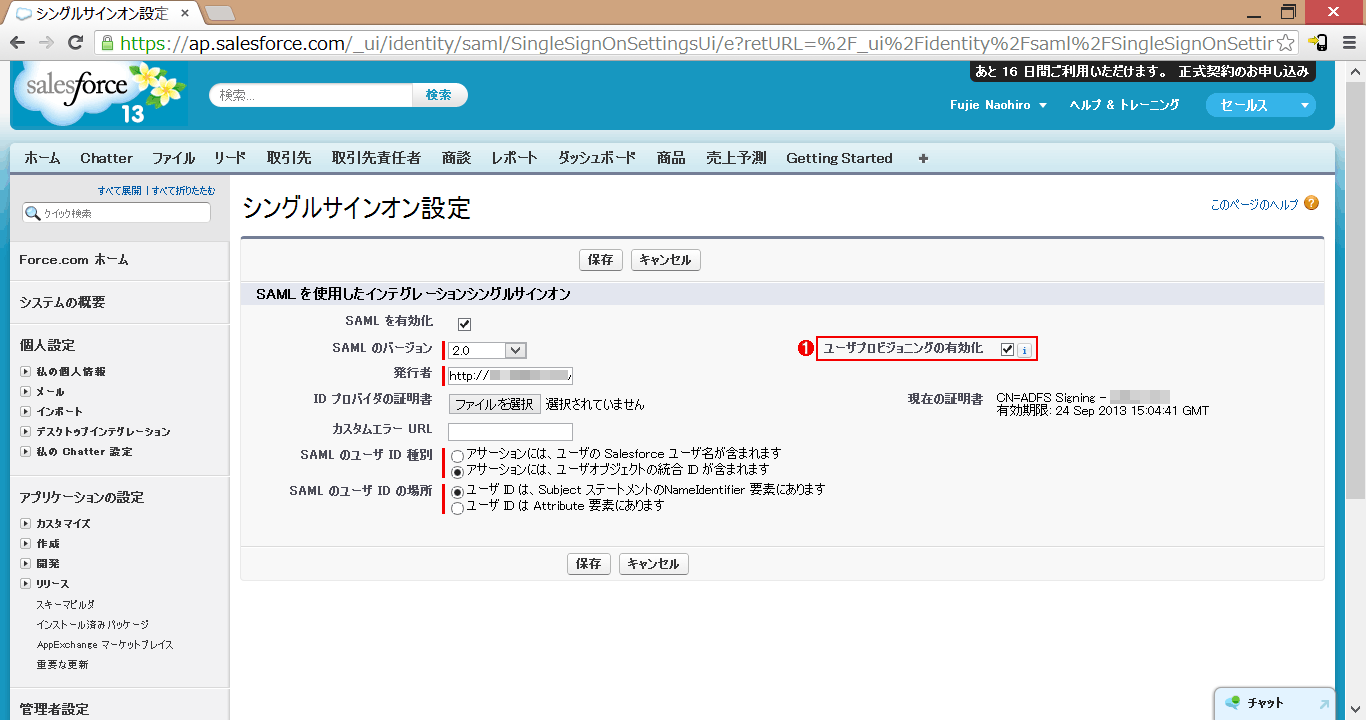Click the browser forward arrow
This screenshot has width=1366, height=720.
[x=46, y=43]
